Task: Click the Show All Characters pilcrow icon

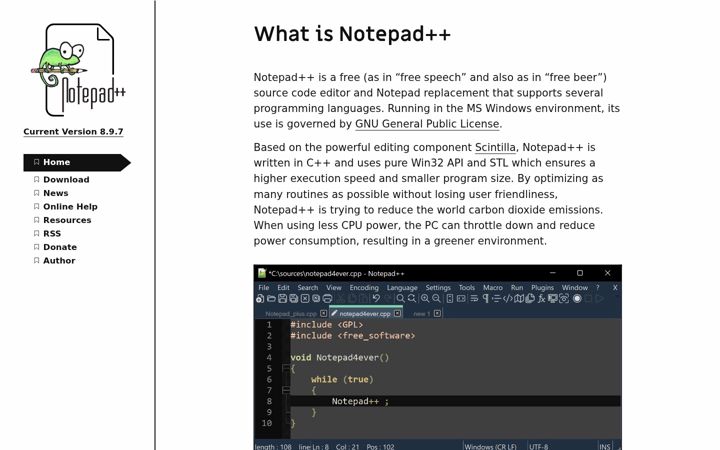Action: coord(485,298)
